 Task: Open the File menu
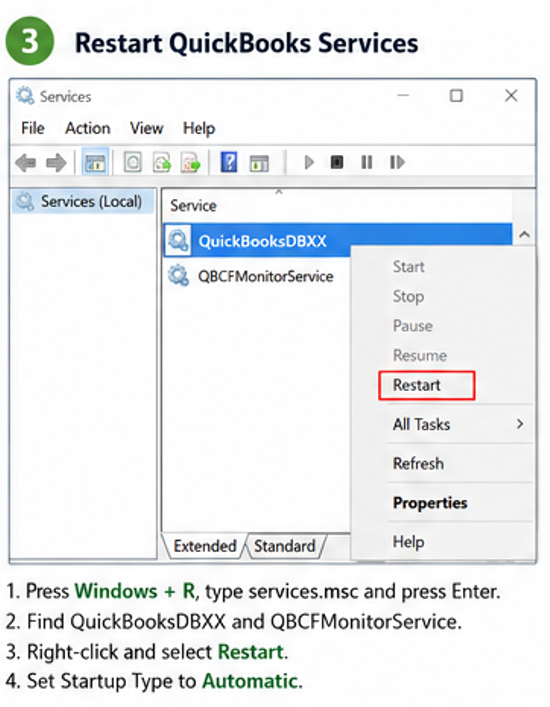pyautogui.click(x=33, y=129)
